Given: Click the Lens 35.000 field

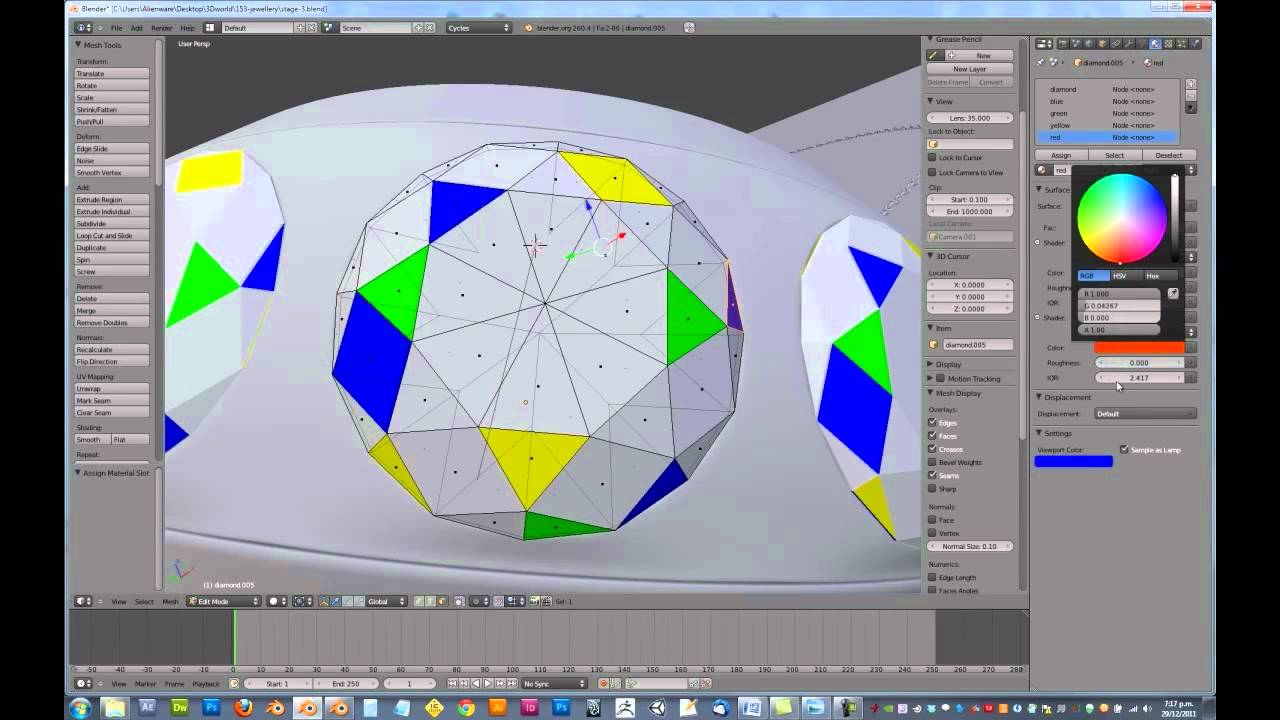Looking at the screenshot, I should coord(970,118).
